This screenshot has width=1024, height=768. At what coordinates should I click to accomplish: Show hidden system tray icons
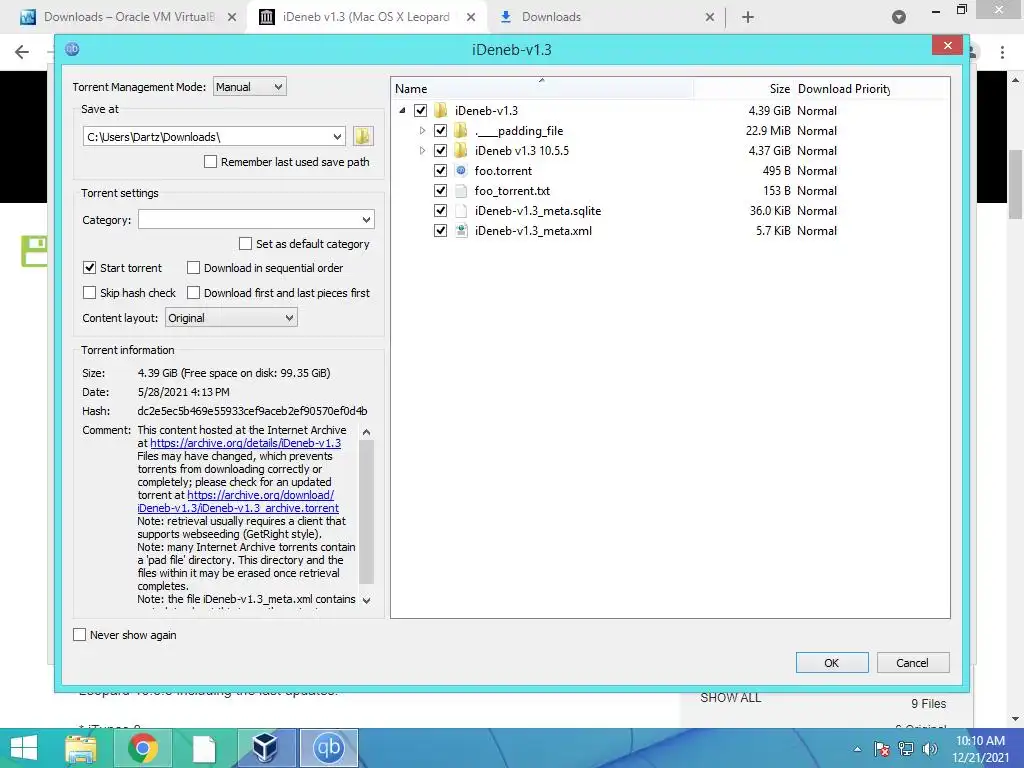click(x=857, y=749)
